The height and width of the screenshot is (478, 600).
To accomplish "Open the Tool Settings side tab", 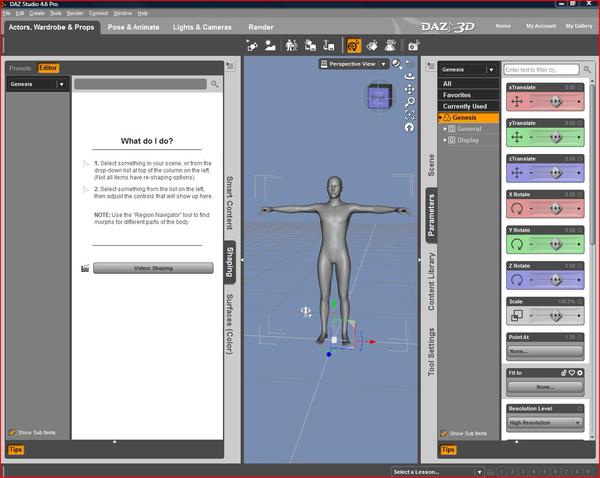I will (431, 352).
